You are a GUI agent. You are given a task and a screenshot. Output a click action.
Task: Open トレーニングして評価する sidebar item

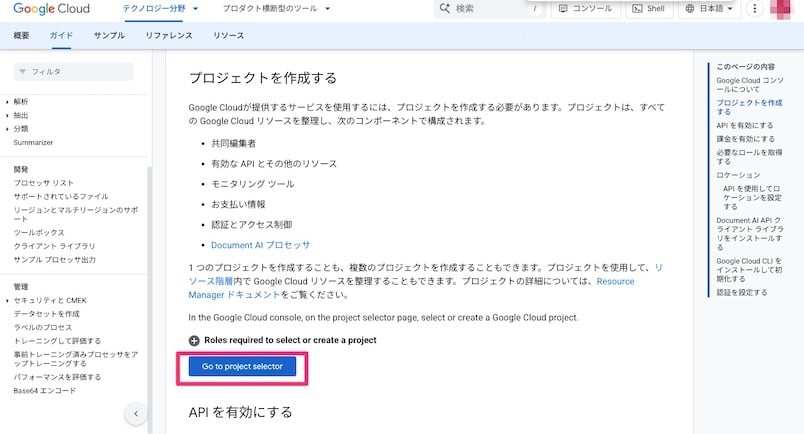(x=57, y=341)
